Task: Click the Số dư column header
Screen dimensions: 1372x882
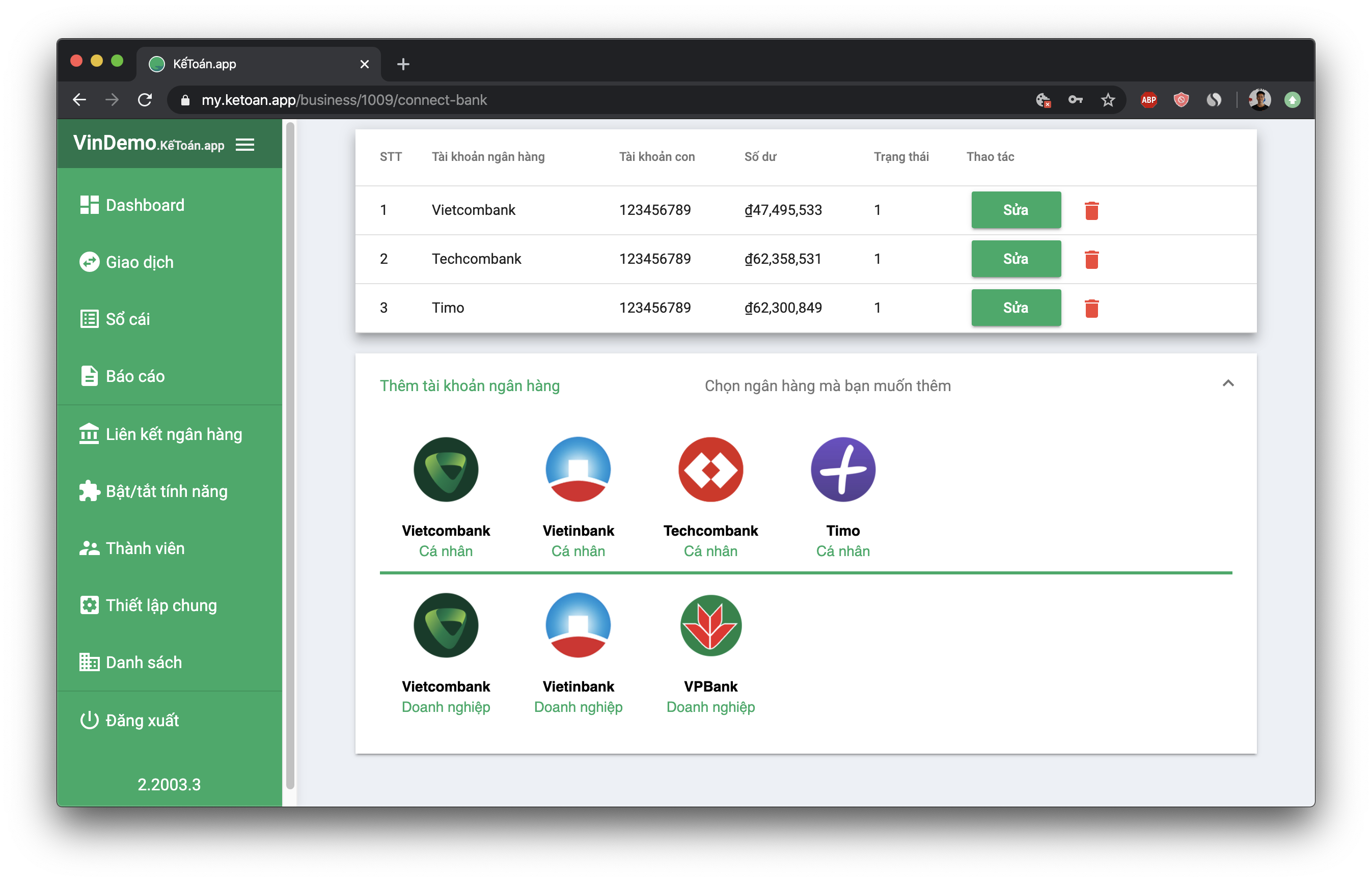Action: (x=760, y=157)
